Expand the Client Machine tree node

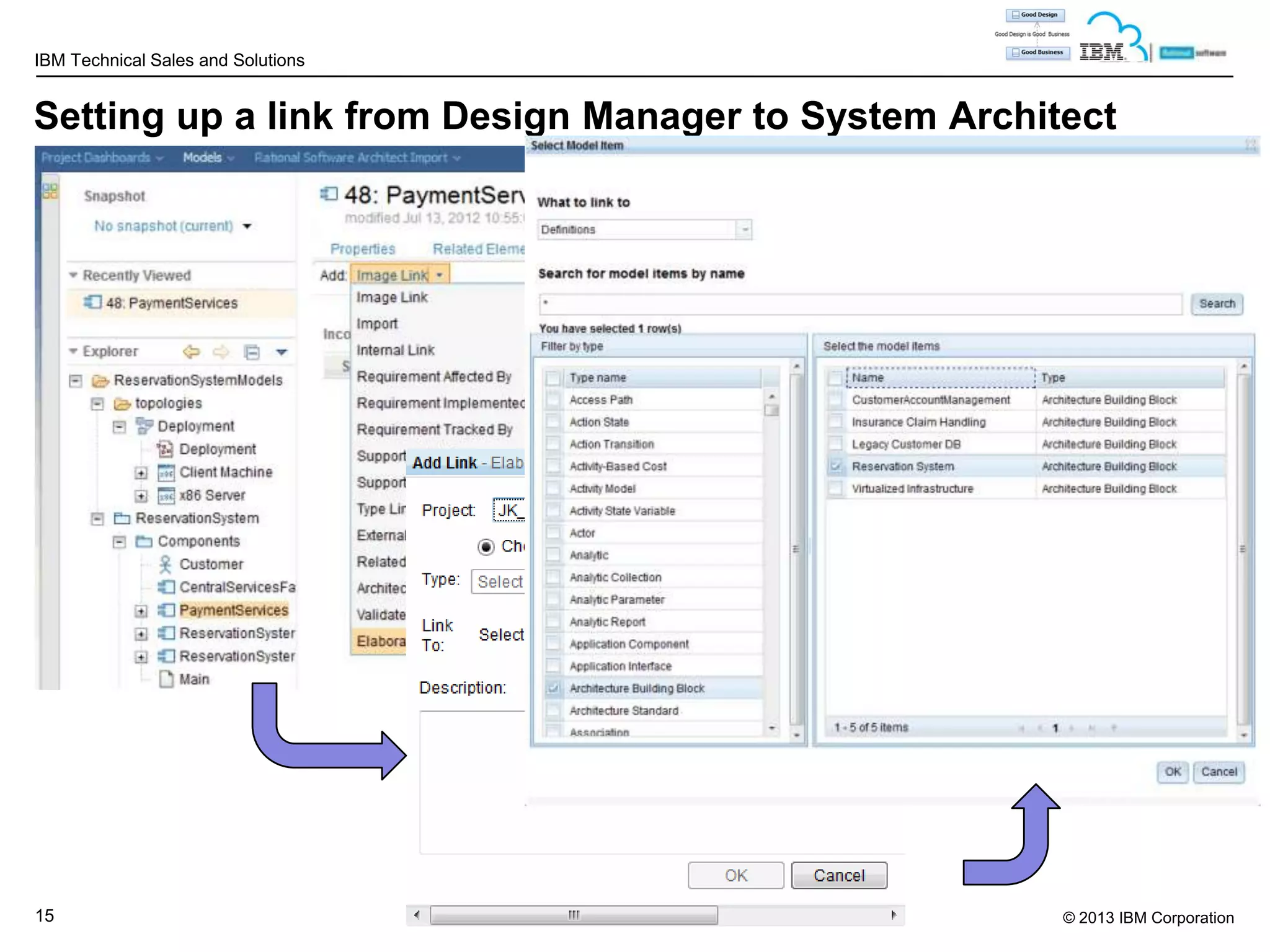(141, 474)
